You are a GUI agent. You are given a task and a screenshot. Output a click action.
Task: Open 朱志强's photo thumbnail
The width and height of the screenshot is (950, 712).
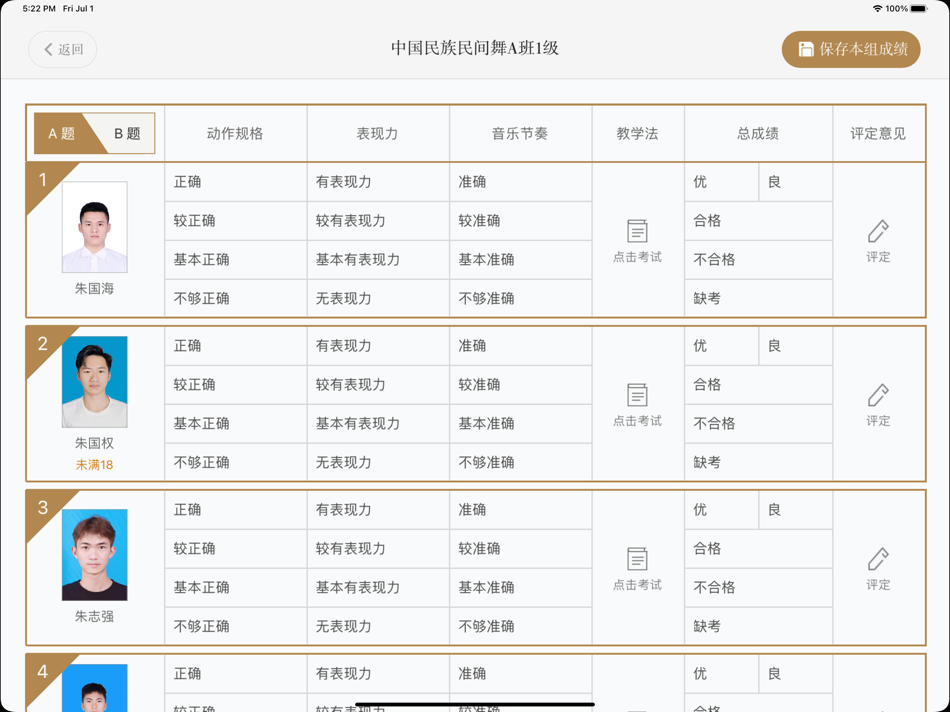click(x=95, y=555)
